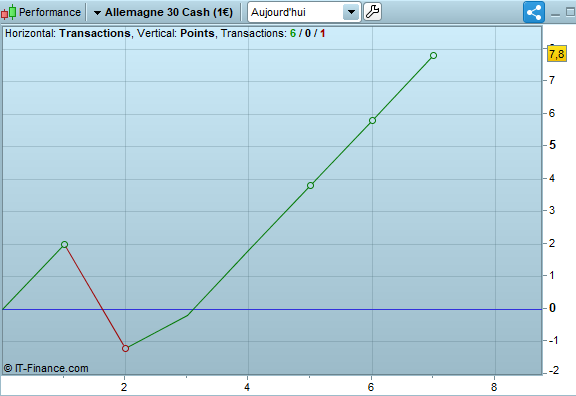This screenshot has height=396, width=576.
Task: Select the green point at transaction 1
Action: [64, 245]
